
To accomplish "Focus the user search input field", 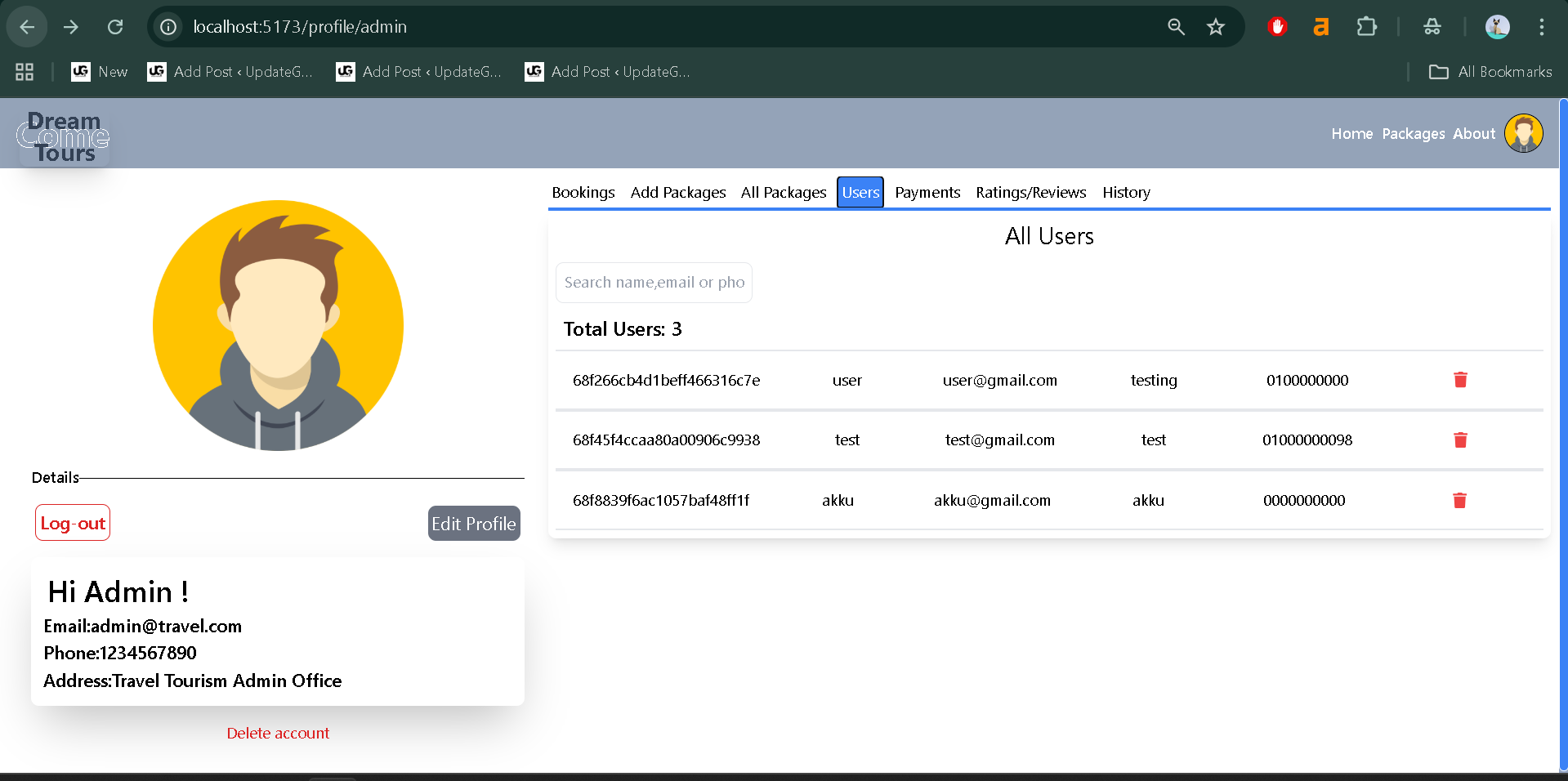I will [x=654, y=283].
